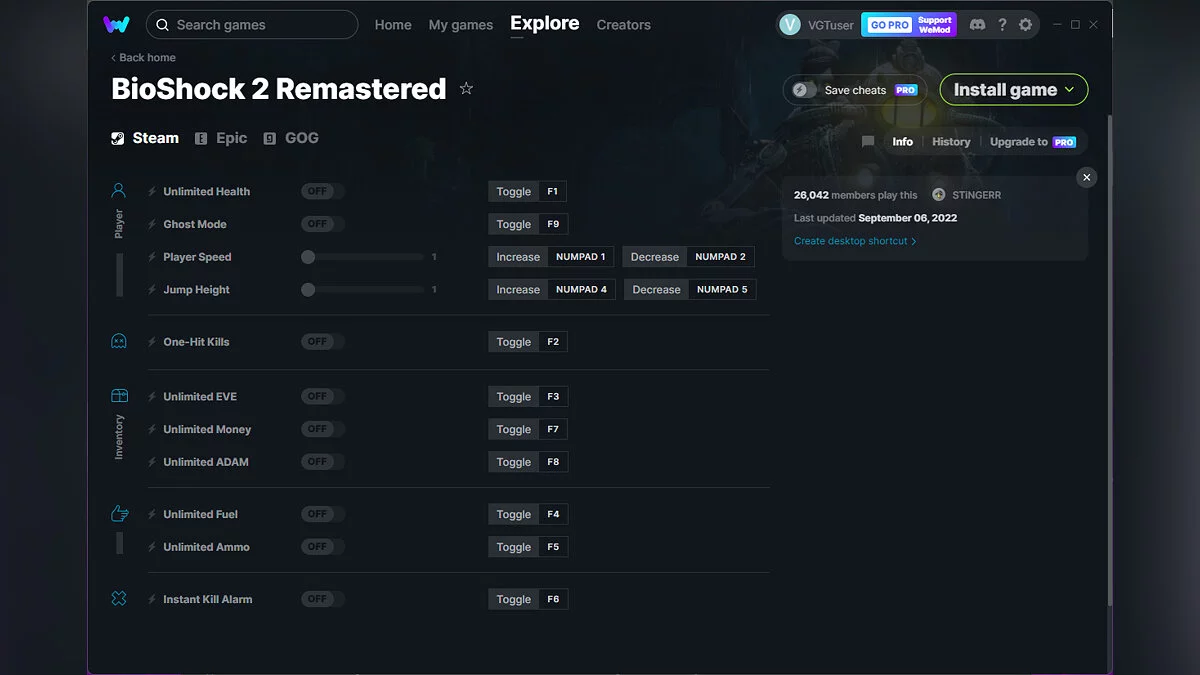Screen dimensions: 1200x675
Task: Switch to the History tab
Action: pos(951,142)
